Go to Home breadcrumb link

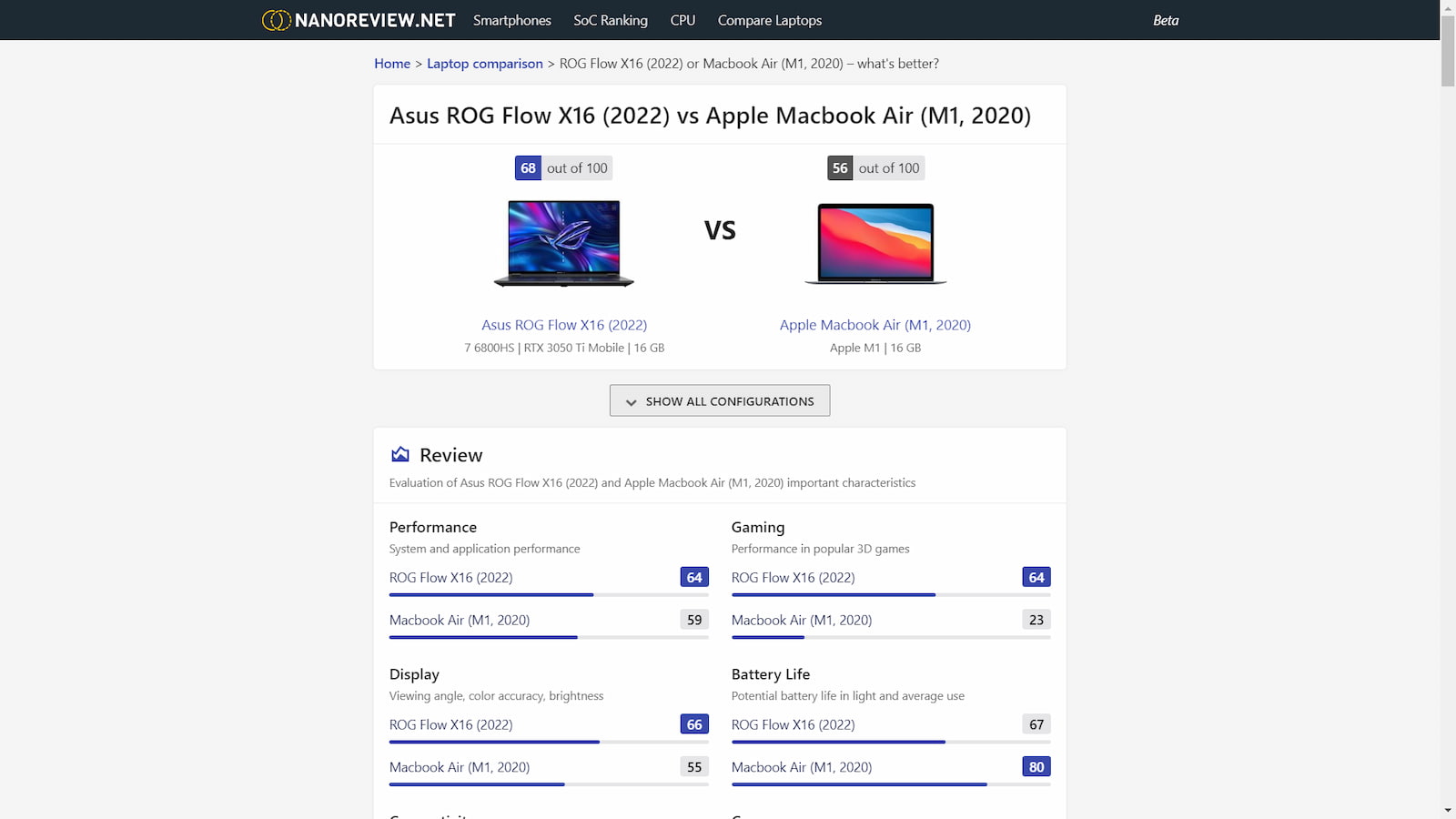click(x=392, y=64)
